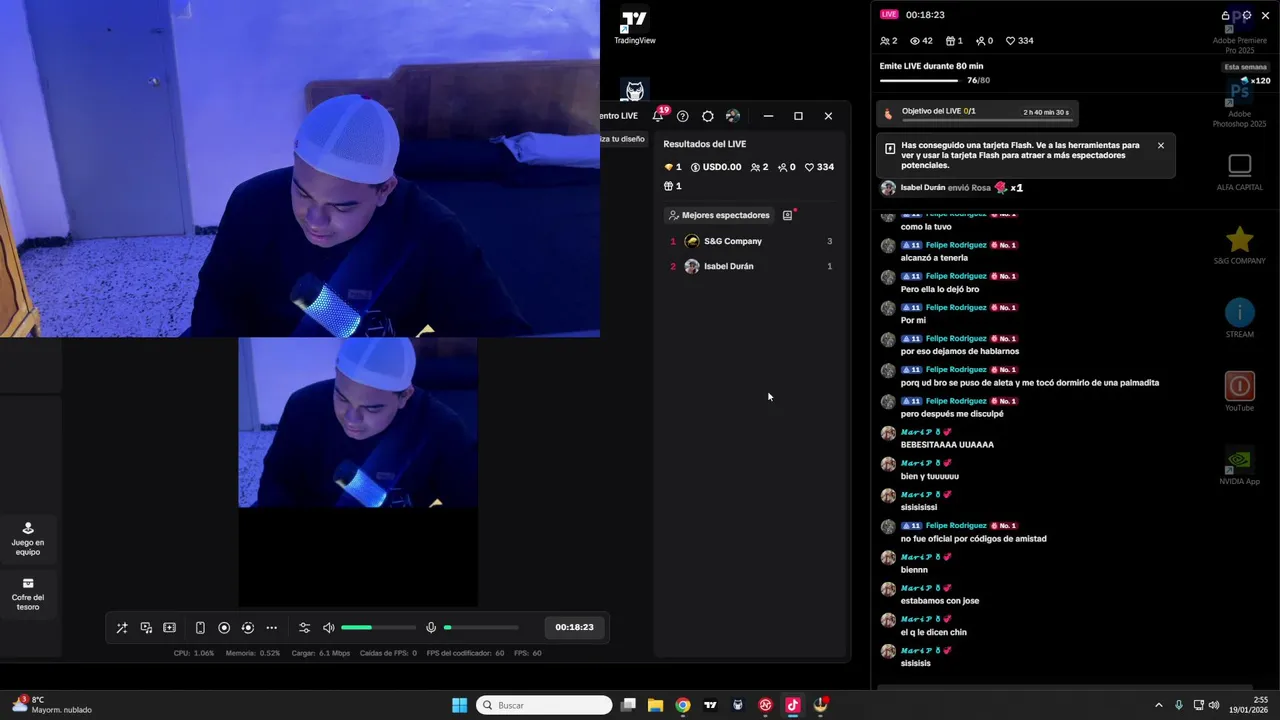
Task: Open the viewer list card icon tab
Action: pos(788,215)
